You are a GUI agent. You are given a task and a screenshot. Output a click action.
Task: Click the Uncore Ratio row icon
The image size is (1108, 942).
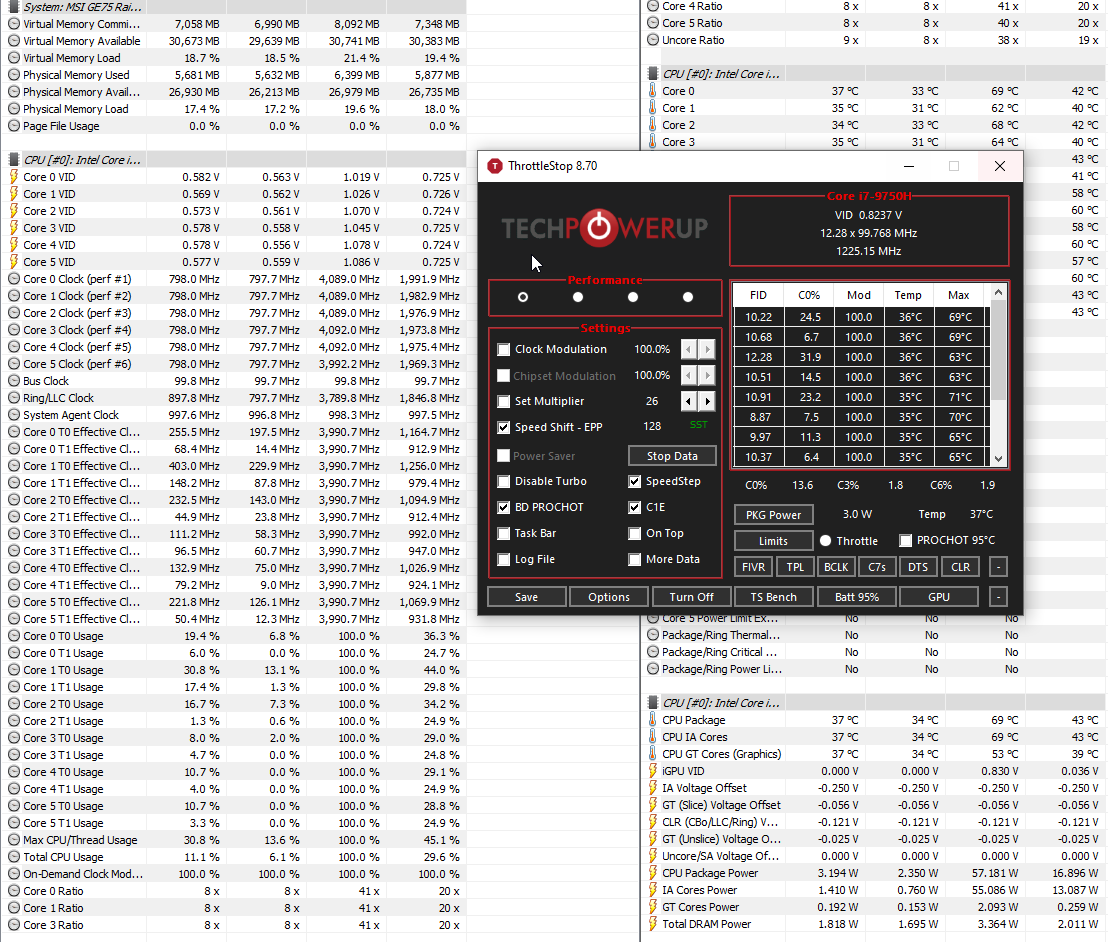pos(653,40)
